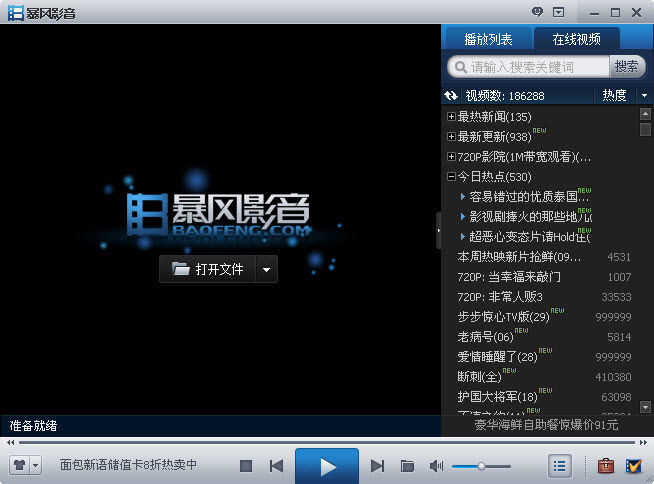Click the Previous track button

(x=276, y=466)
